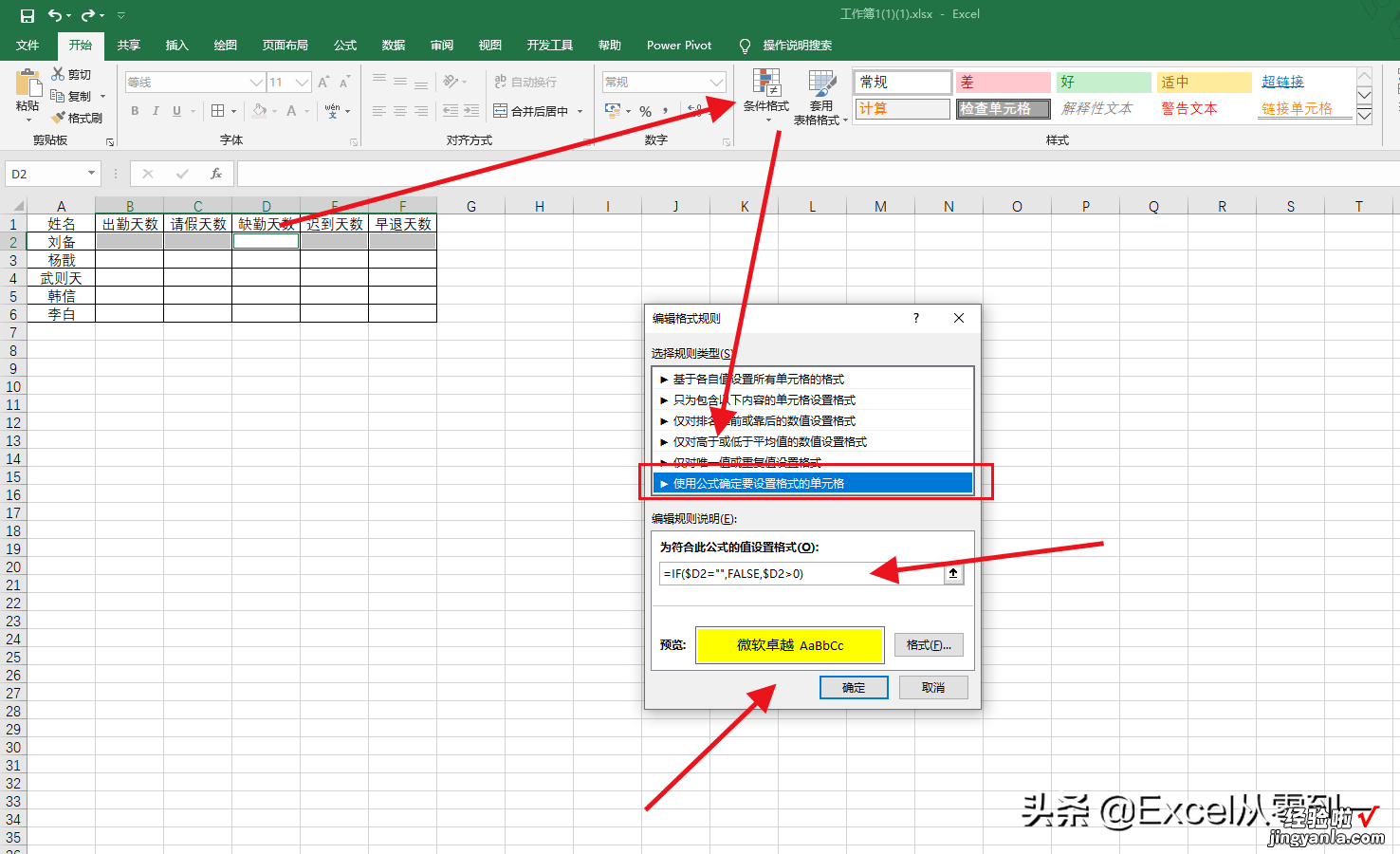This screenshot has height=854, width=1400.
Task: Open Number format dialog launcher
Action: 727,141
